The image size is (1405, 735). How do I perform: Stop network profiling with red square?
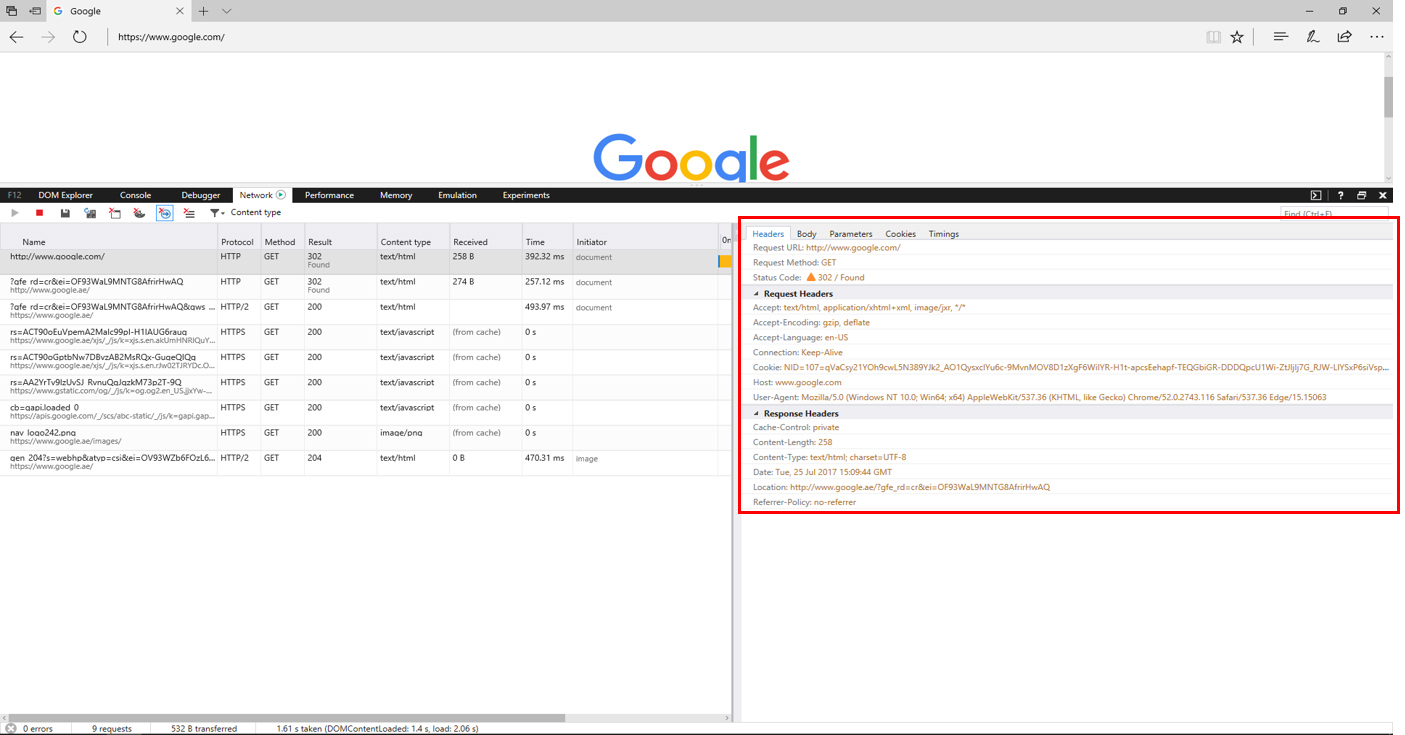click(40, 213)
